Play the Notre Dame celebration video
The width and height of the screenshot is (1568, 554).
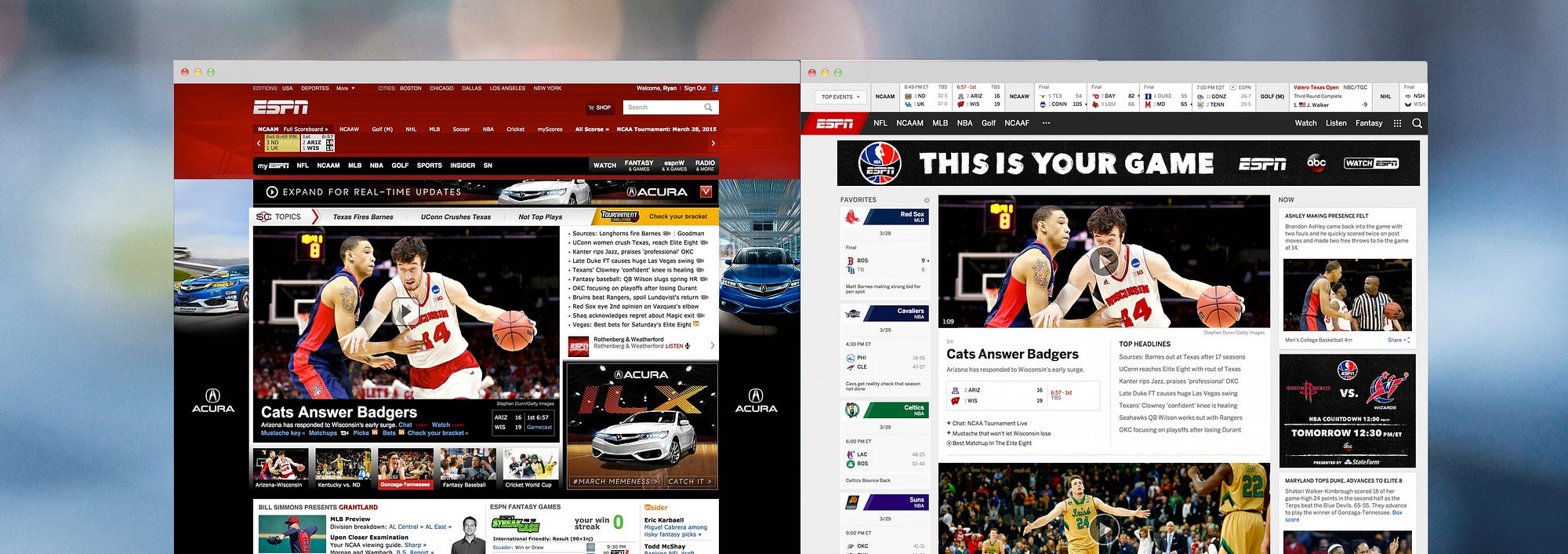1104,530
